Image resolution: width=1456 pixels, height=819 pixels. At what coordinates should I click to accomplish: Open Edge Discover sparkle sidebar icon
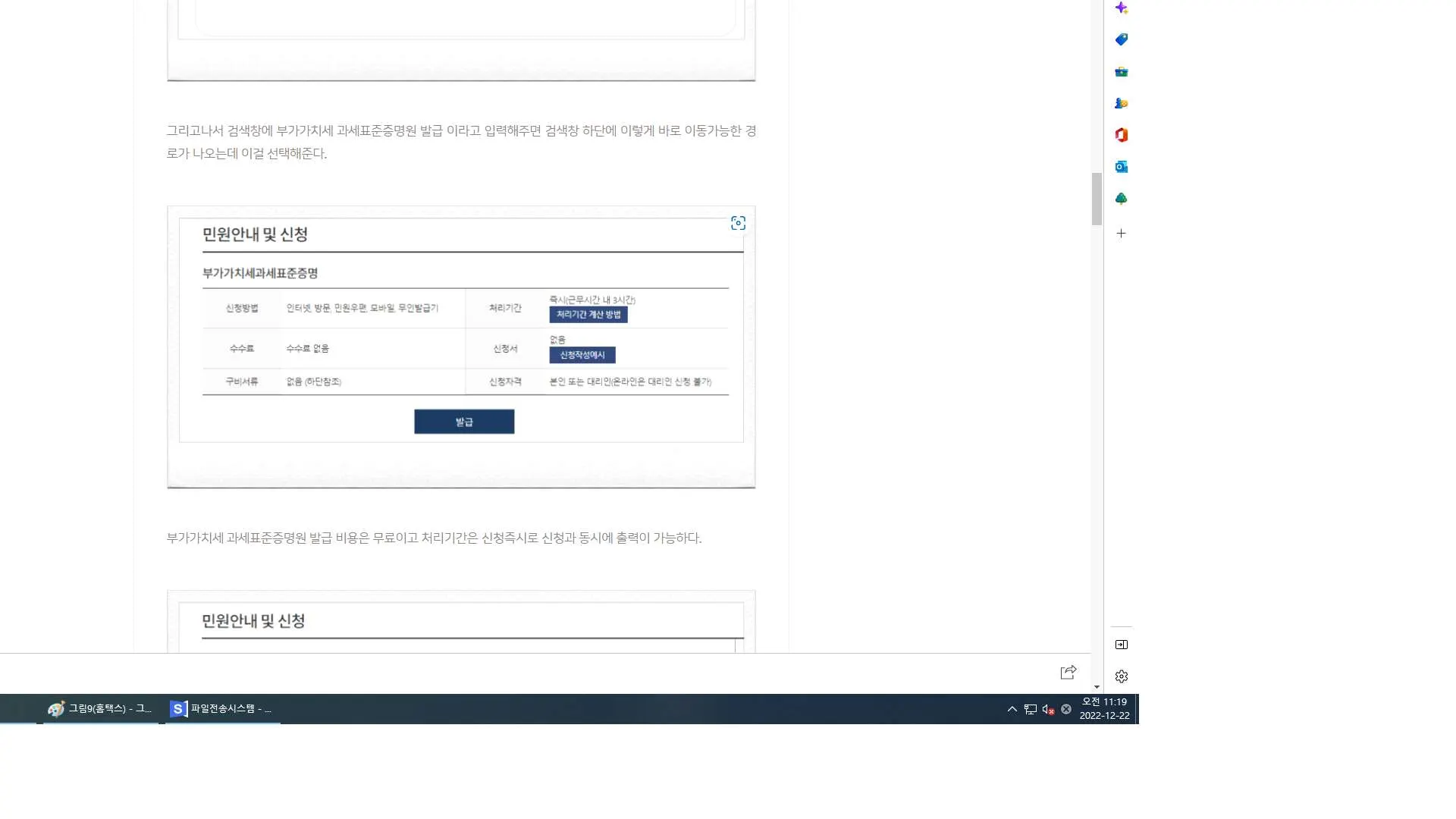click(x=1122, y=8)
